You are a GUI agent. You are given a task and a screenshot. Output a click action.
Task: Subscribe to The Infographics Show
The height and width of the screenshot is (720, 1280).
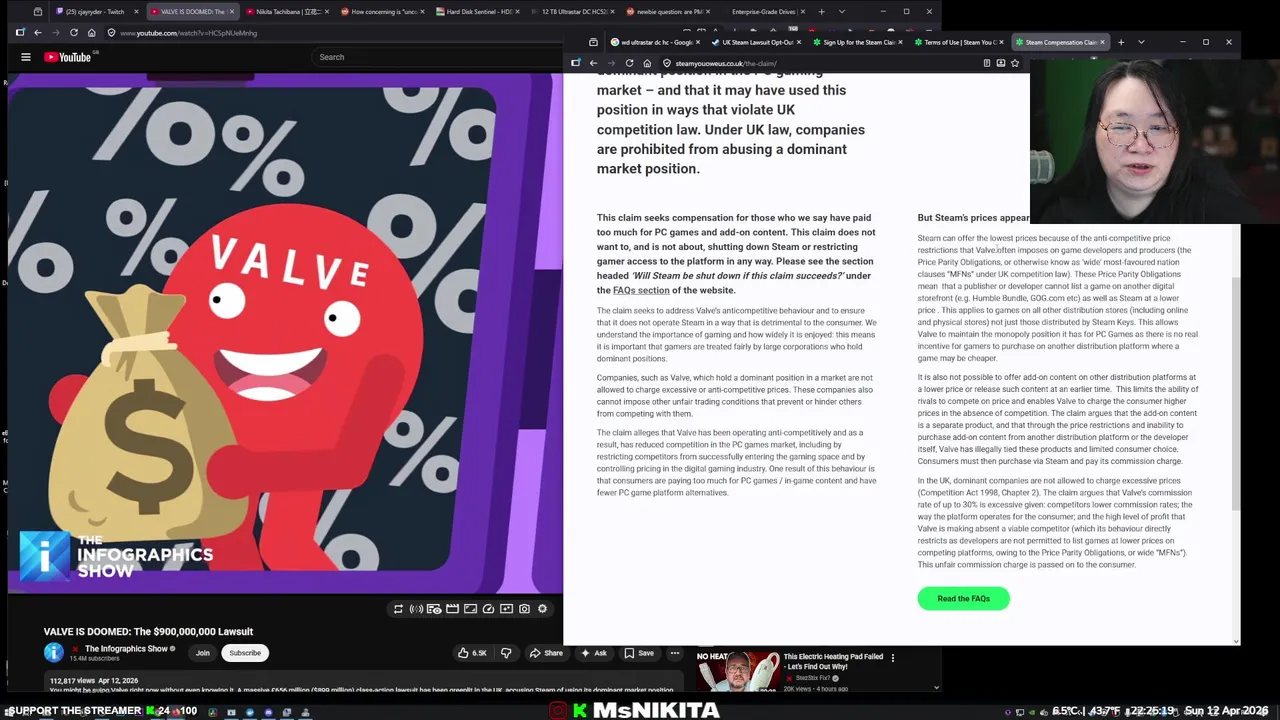(x=245, y=653)
